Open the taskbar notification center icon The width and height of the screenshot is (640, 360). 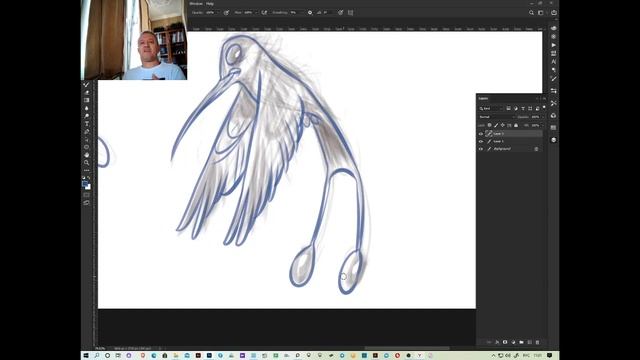pyautogui.click(x=549, y=356)
